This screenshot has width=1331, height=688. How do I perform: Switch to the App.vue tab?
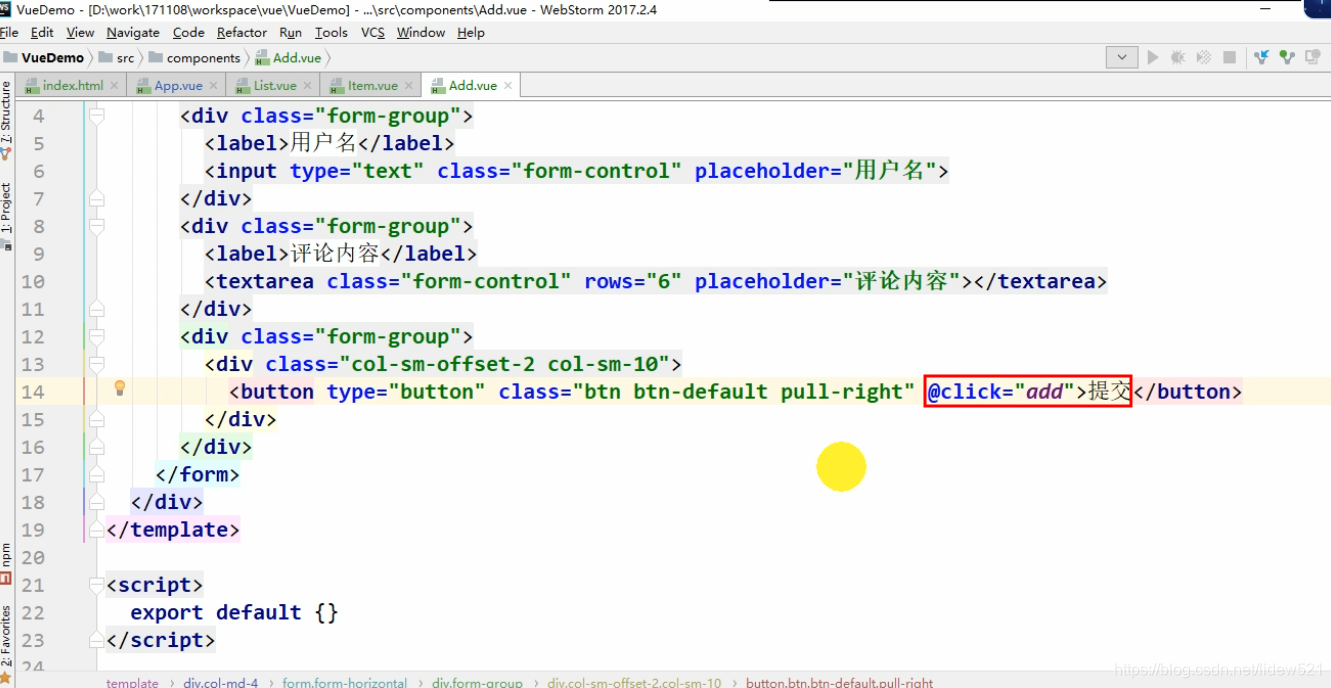tap(178, 86)
